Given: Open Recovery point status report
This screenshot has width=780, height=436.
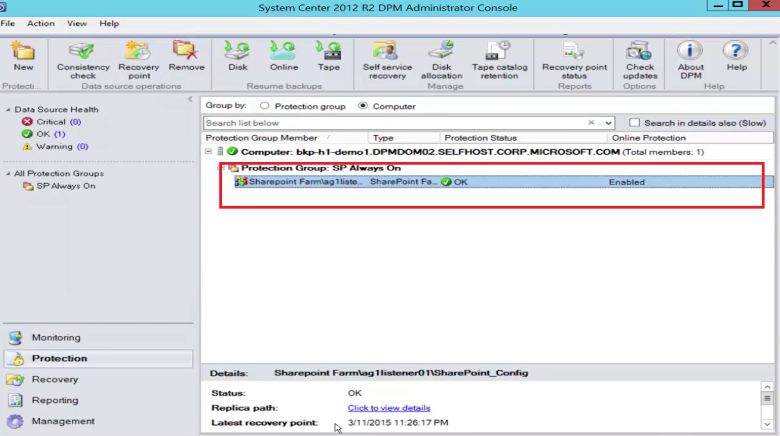Looking at the screenshot, I should (x=574, y=61).
